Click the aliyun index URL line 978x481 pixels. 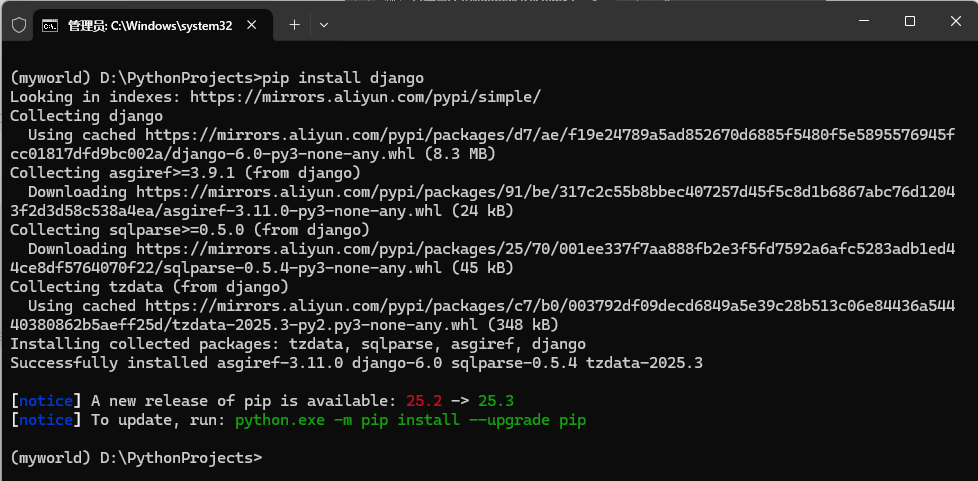(x=275, y=97)
